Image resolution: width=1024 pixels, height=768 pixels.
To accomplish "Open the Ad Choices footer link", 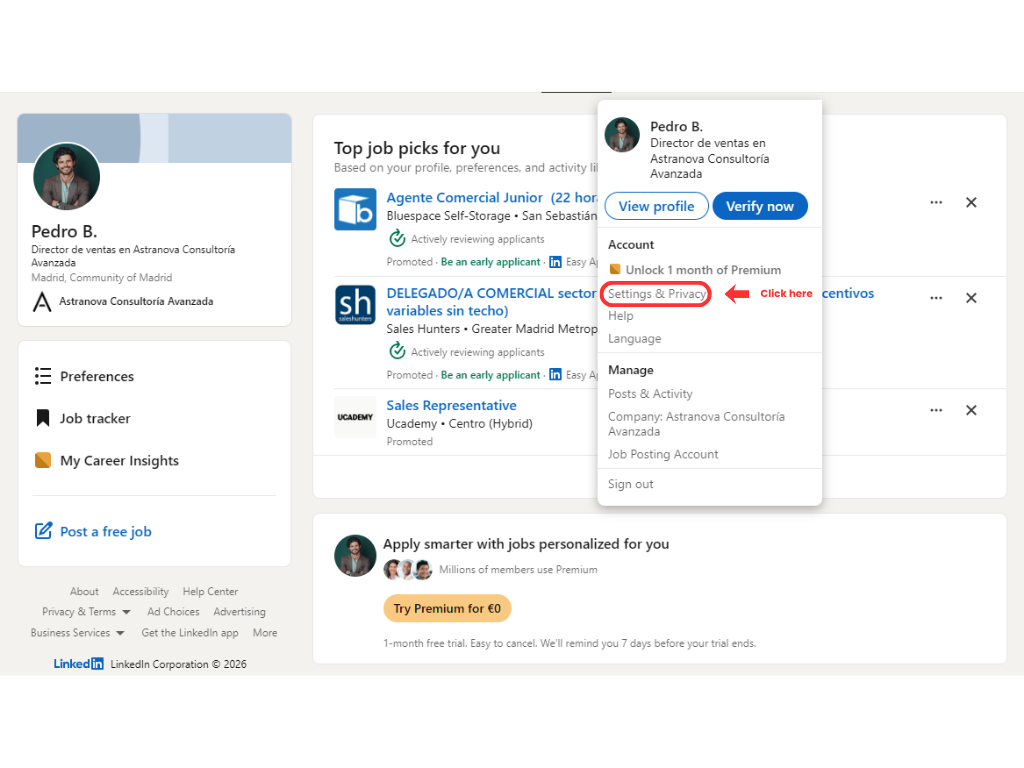I will (173, 612).
